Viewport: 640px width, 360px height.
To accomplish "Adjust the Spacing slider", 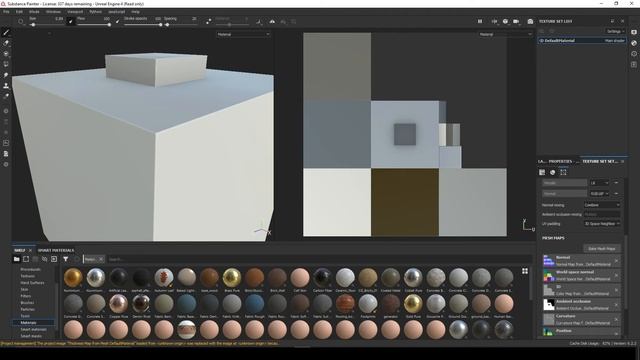I will point(181,25).
